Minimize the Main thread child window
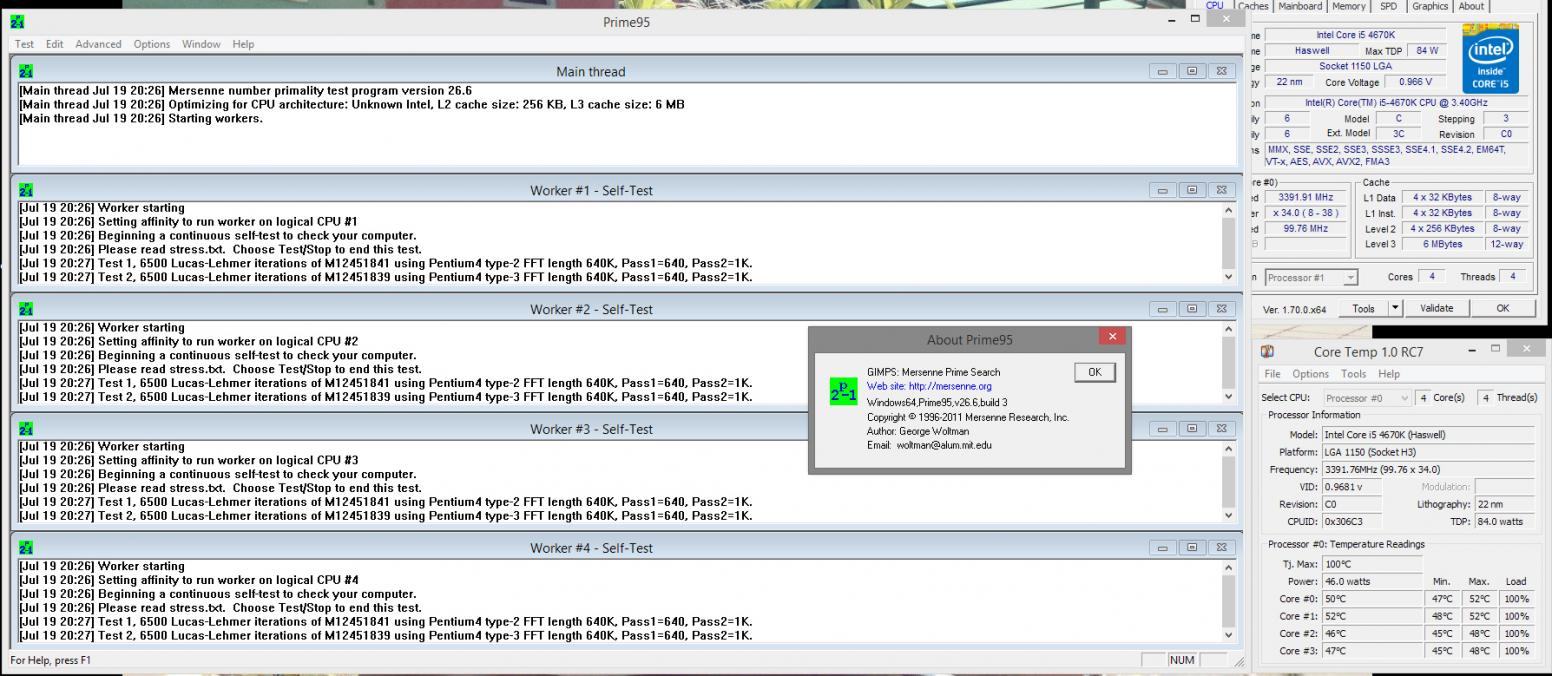 tap(1163, 71)
